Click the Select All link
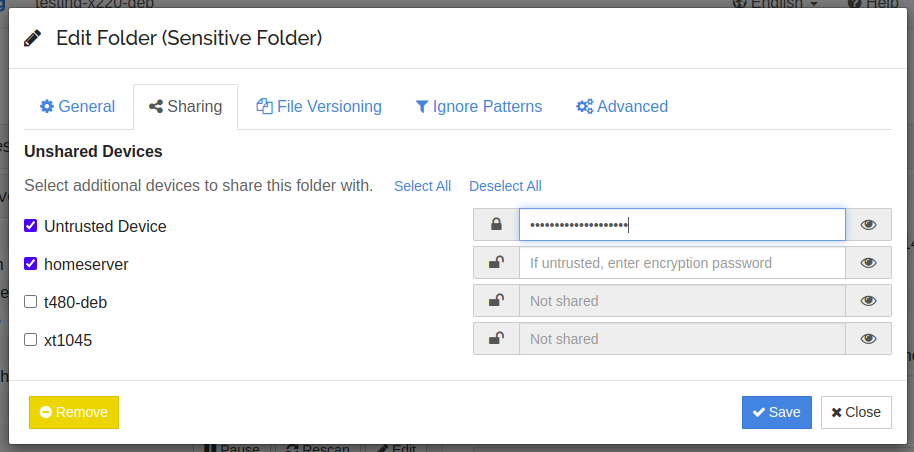The height and width of the screenshot is (452, 914). [422, 186]
